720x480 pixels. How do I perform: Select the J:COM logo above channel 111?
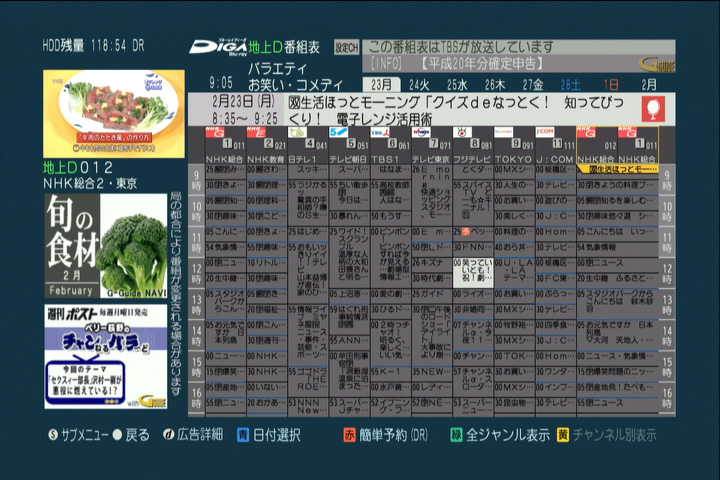tap(545, 132)
